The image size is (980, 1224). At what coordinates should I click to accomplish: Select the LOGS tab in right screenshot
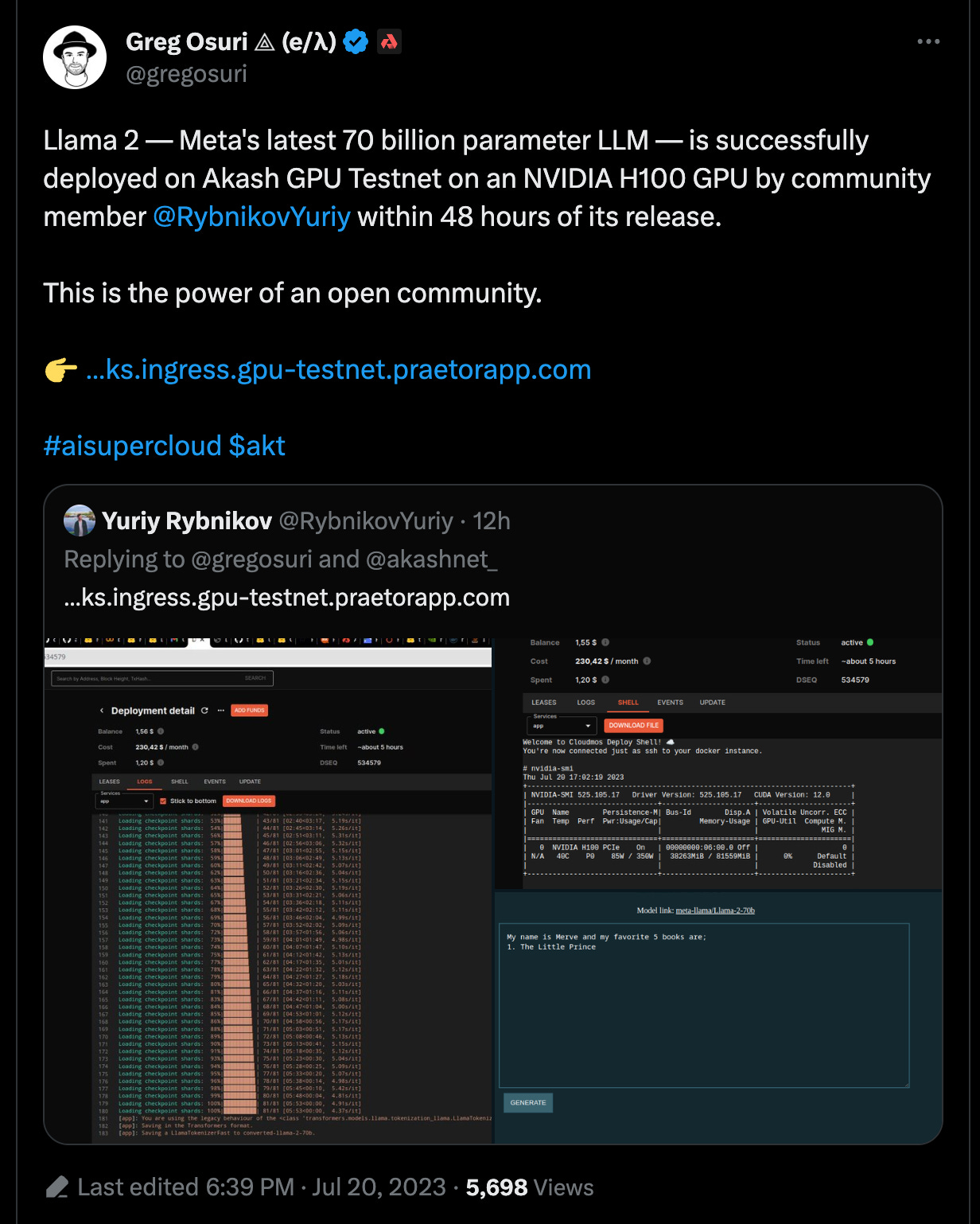(x=586, y=703)
